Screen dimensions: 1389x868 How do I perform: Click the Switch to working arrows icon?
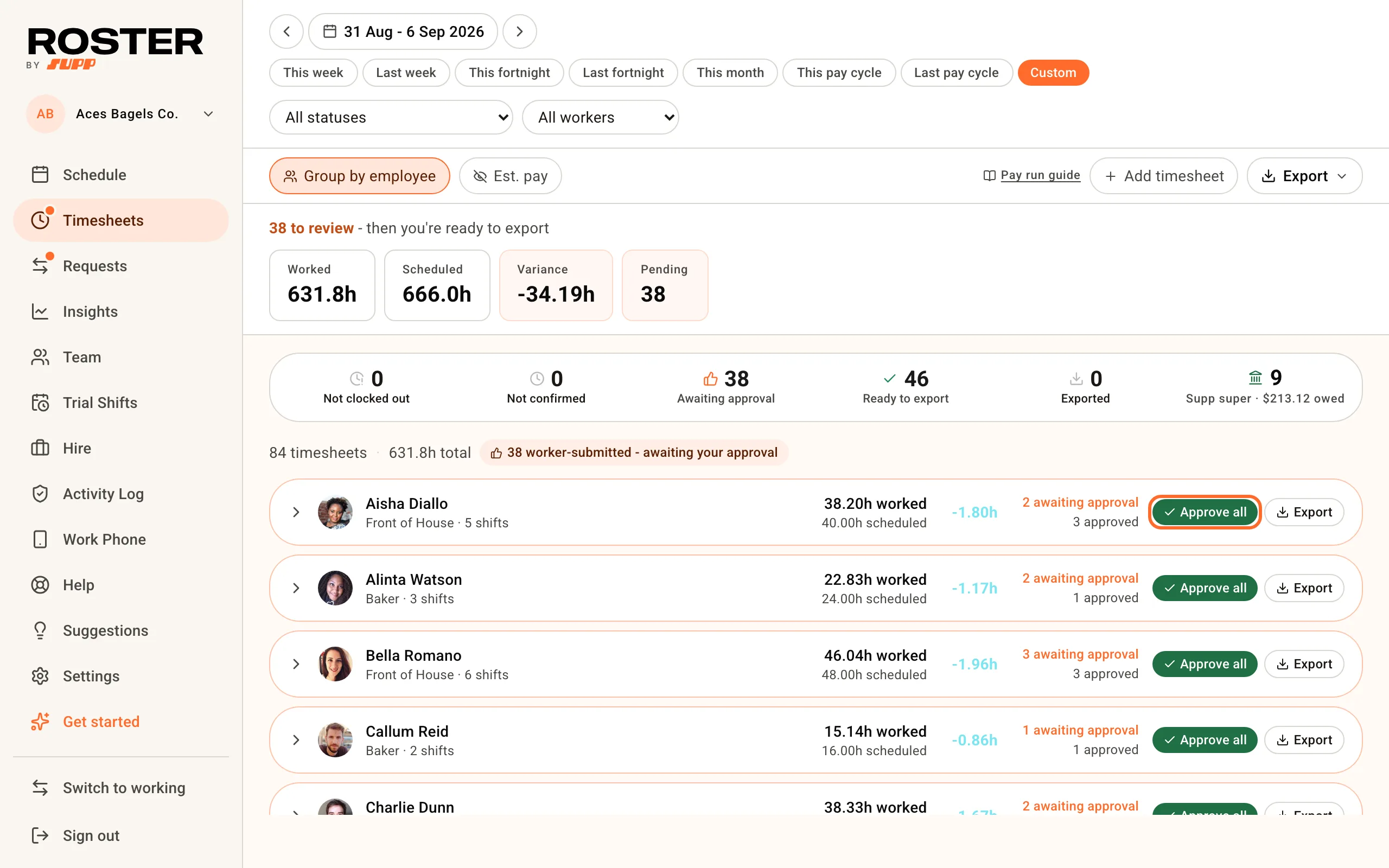coord(40,788)
